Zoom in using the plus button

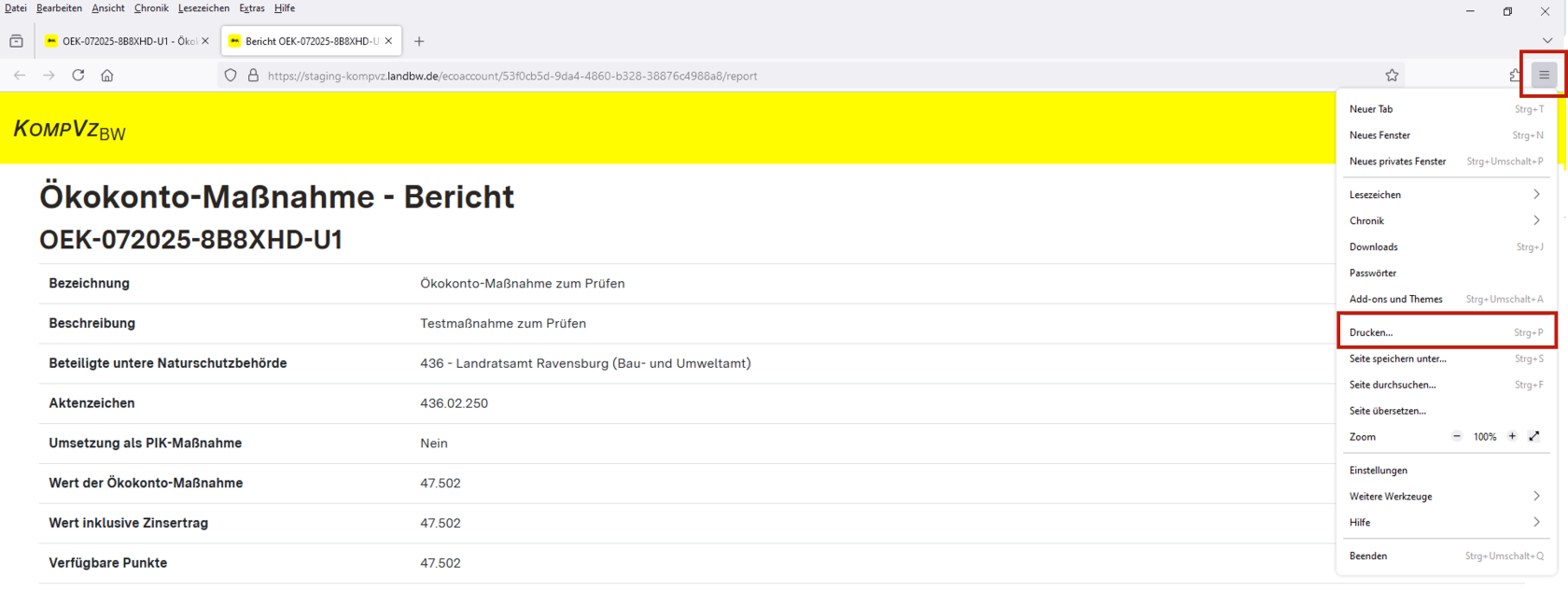(1512, 436)
